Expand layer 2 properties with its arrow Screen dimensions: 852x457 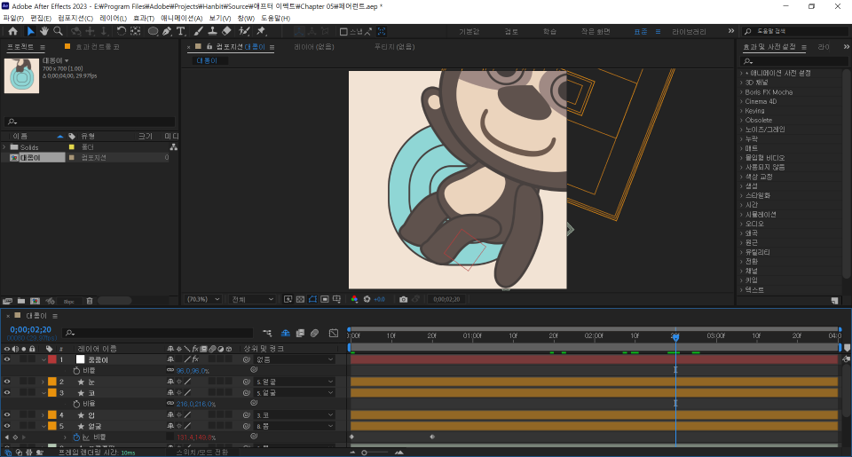(x=43, y=382)
